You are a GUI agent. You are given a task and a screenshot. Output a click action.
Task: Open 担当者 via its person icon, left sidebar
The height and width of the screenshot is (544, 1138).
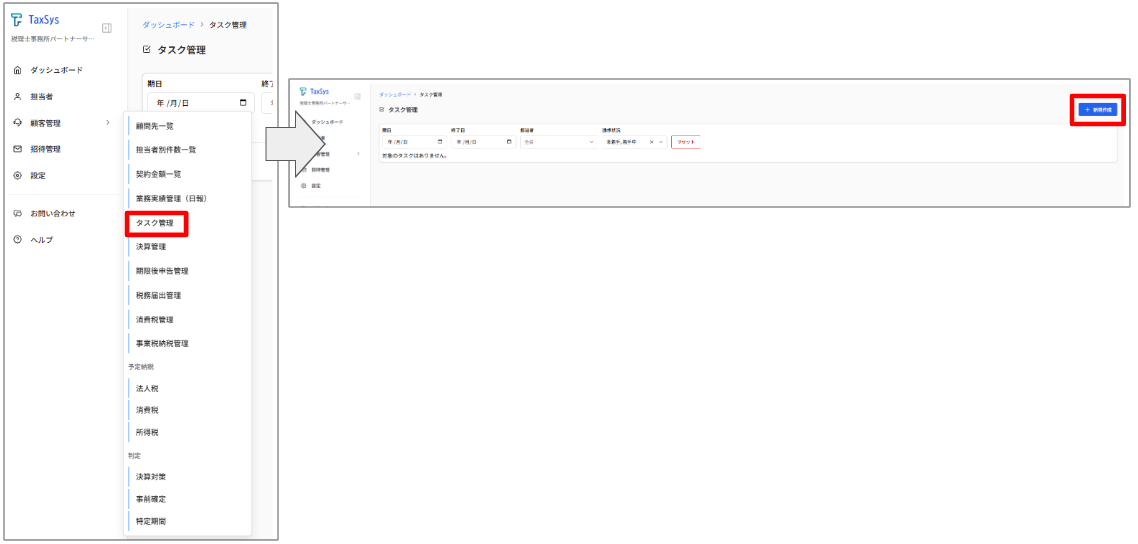tap(17, 96)
